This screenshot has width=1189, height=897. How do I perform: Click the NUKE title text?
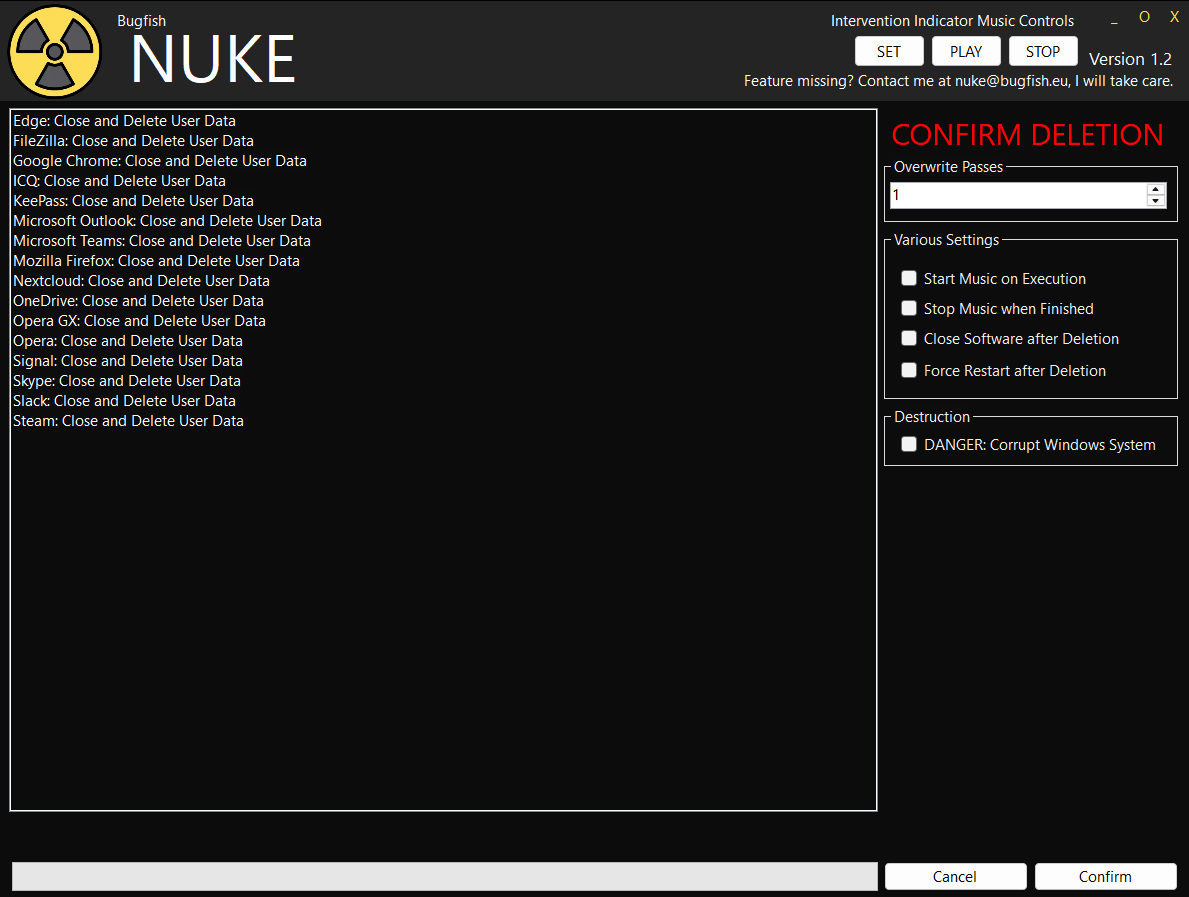[x=213, y=60]
